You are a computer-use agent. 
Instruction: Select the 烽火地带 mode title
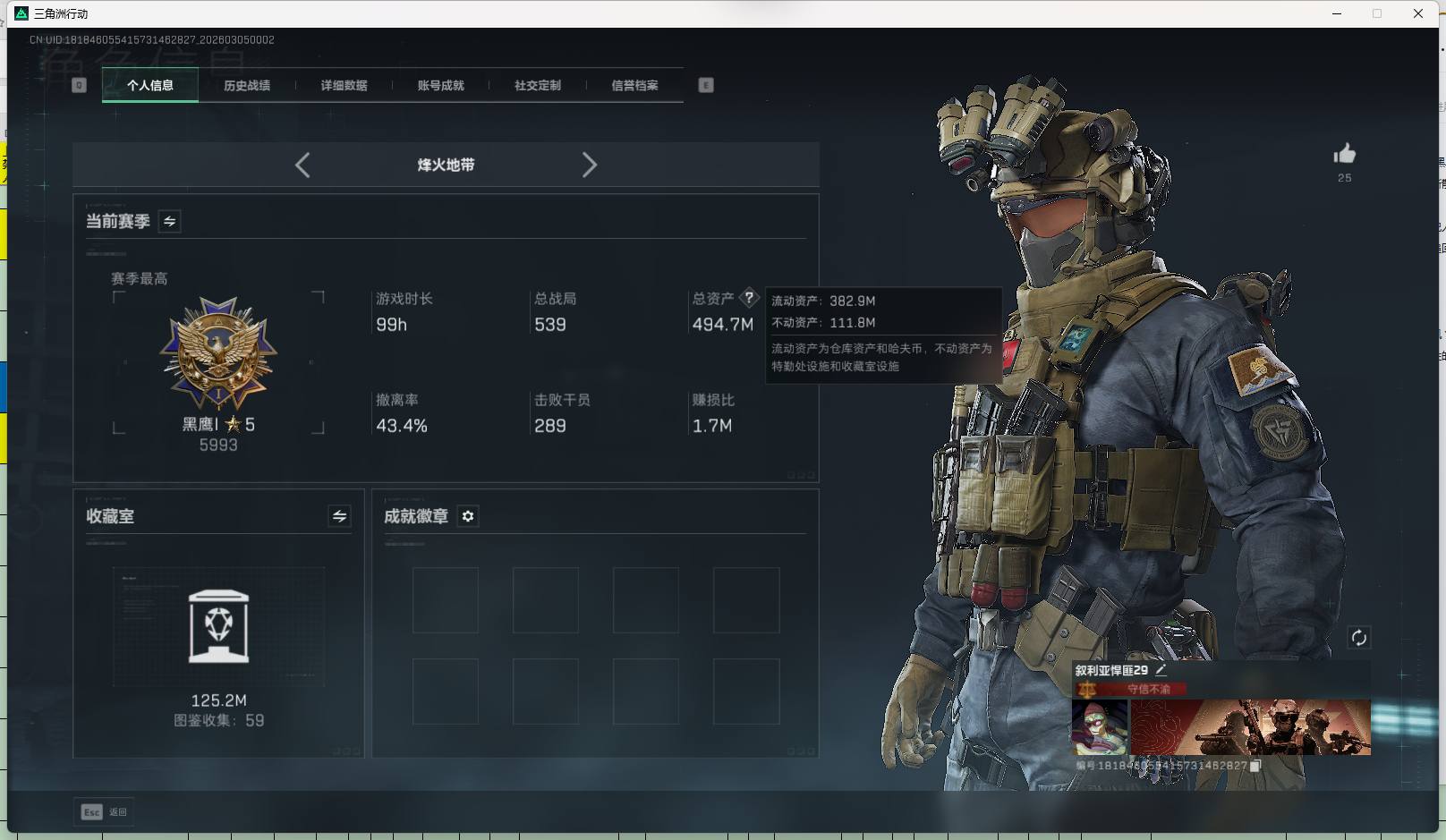tap(446, 165)
